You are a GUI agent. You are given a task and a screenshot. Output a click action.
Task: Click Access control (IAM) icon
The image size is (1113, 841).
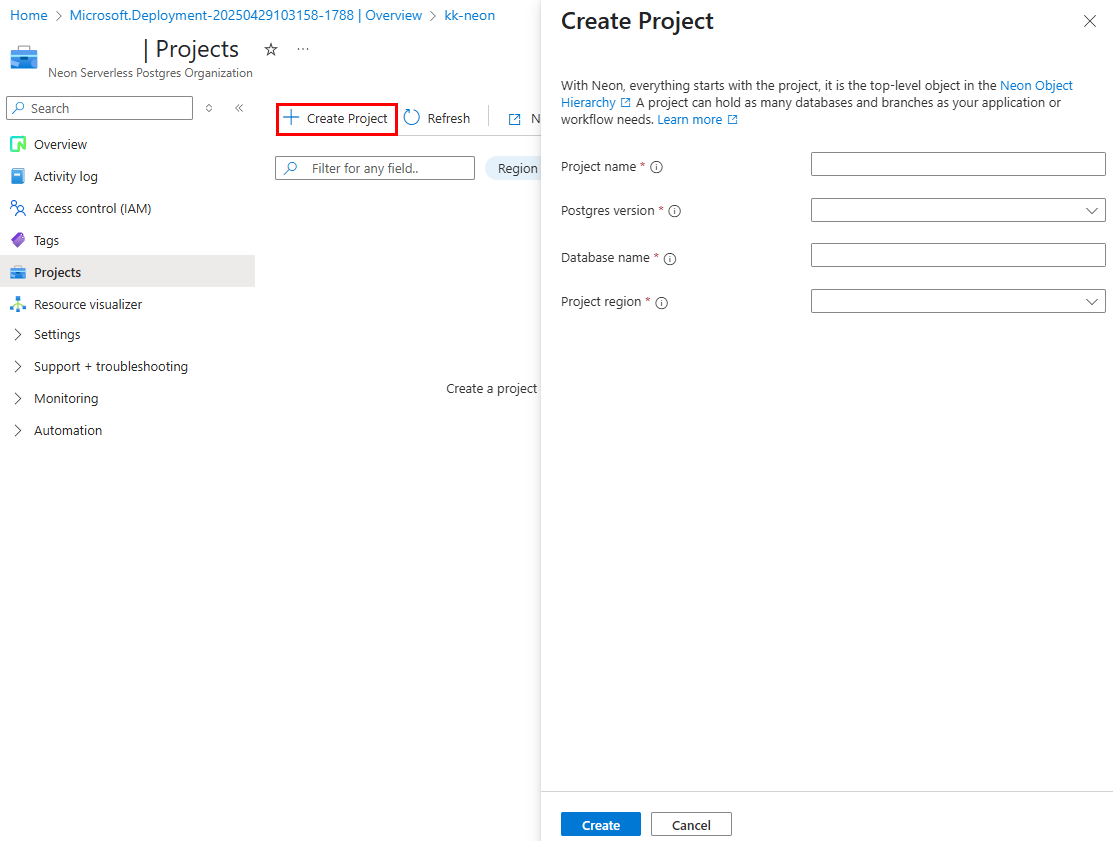coord(20,208)
